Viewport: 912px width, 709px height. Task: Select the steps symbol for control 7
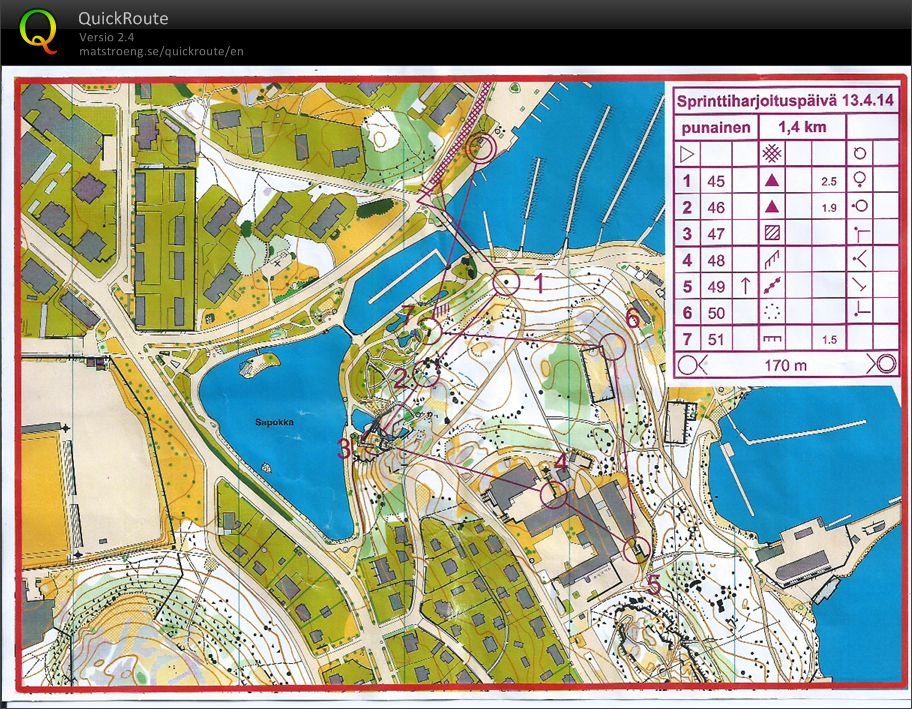click(771, 338)
